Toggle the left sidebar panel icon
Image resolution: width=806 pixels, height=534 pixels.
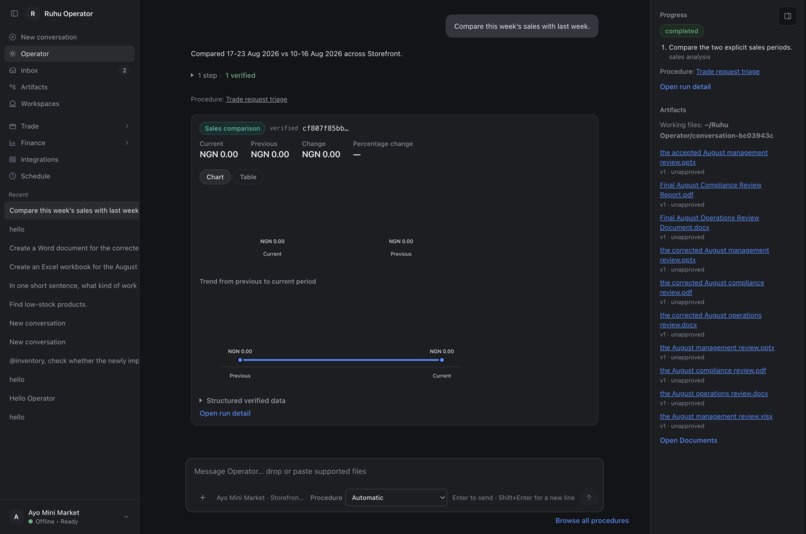tap(14, 13)
